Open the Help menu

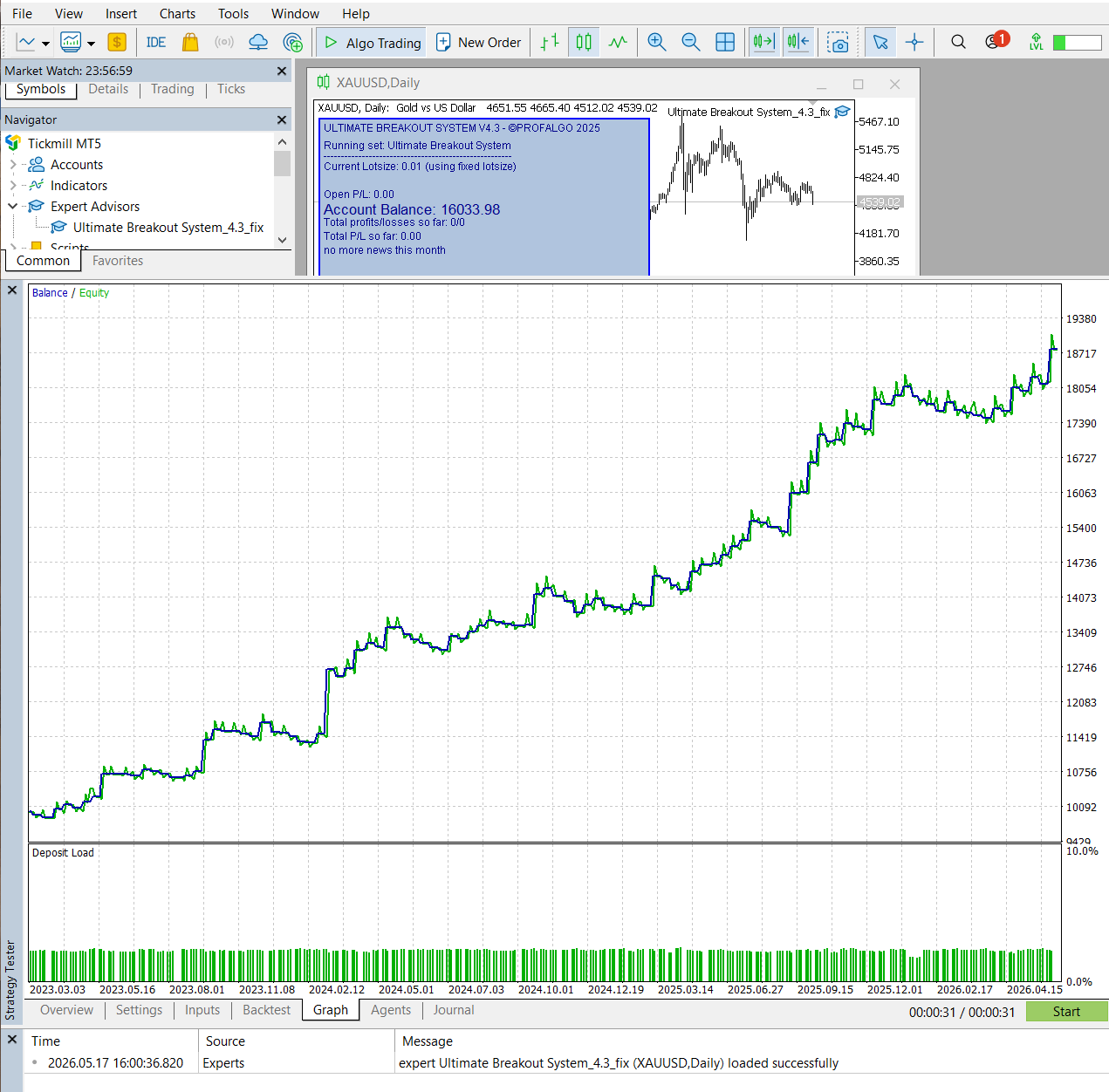[356, 14]
